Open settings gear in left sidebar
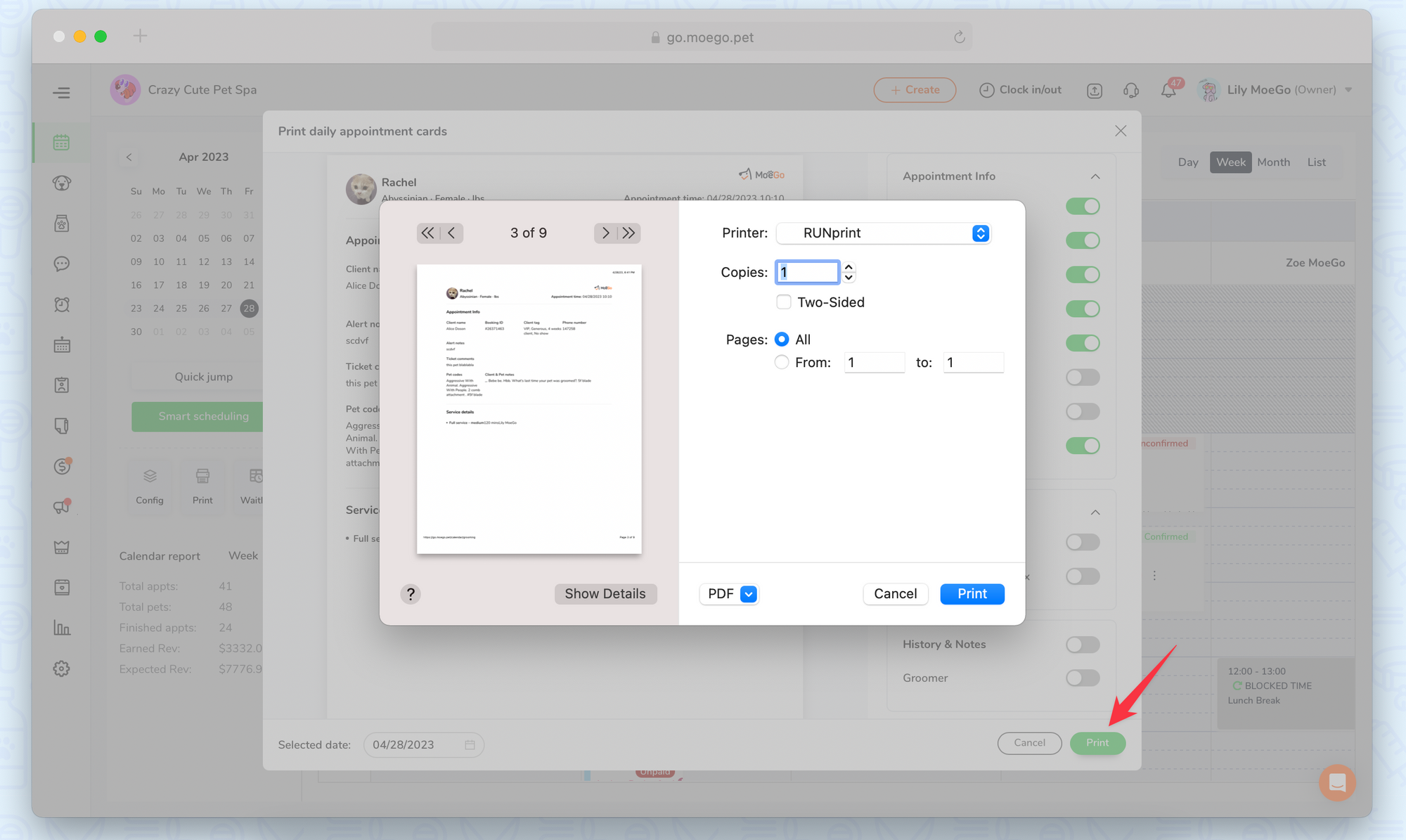This screenshot has width=1406, height=840. pyautogui.click(x=62, y=668)
